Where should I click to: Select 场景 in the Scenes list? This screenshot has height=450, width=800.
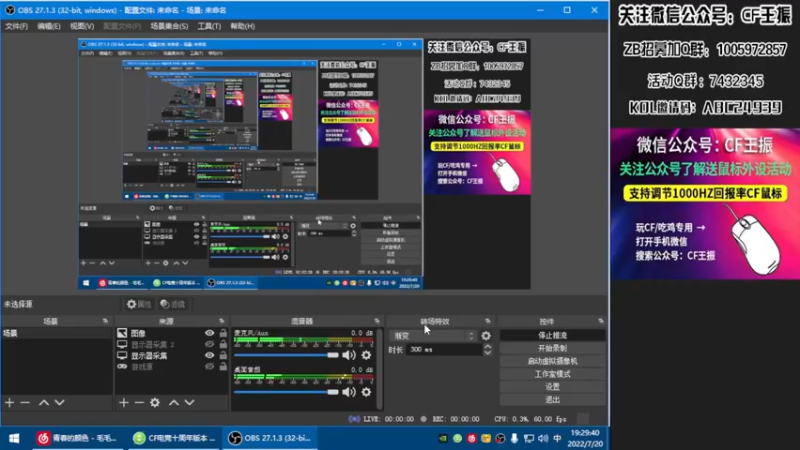(56, 333)
